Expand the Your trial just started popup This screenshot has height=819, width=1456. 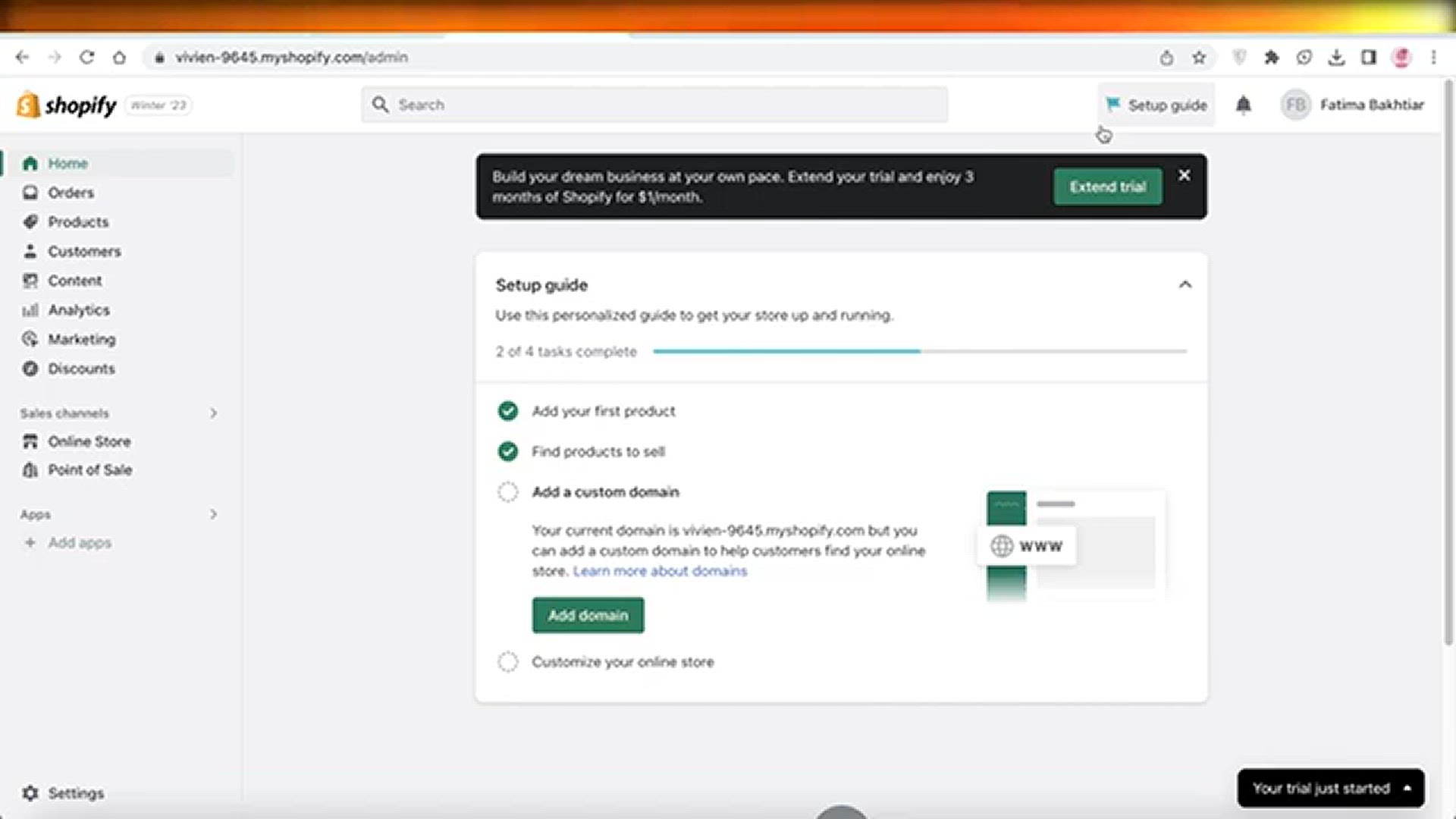tap(1331, 788)
